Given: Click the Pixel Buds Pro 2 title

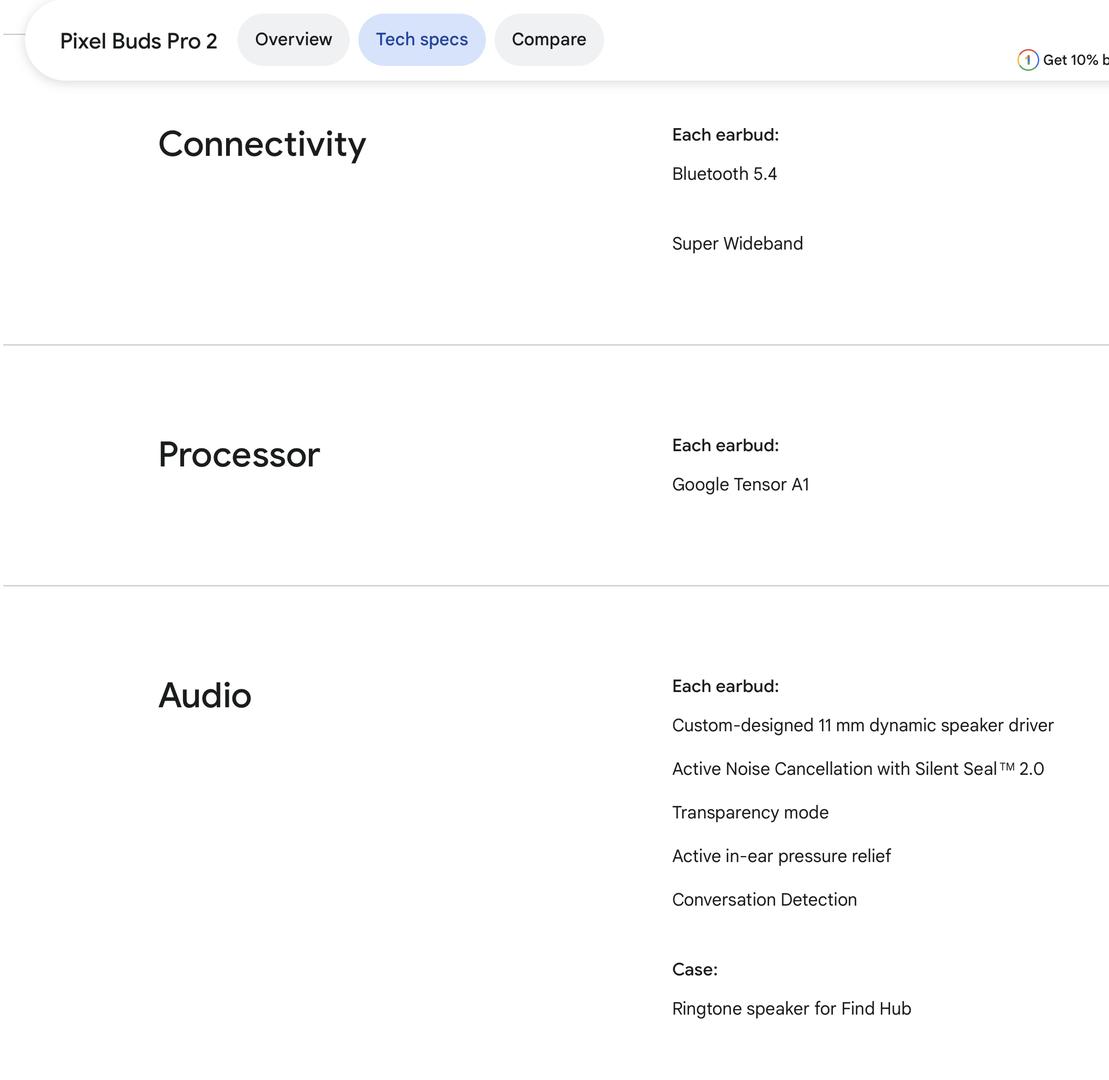Looking at the screenshot, I should pos(138,41).
